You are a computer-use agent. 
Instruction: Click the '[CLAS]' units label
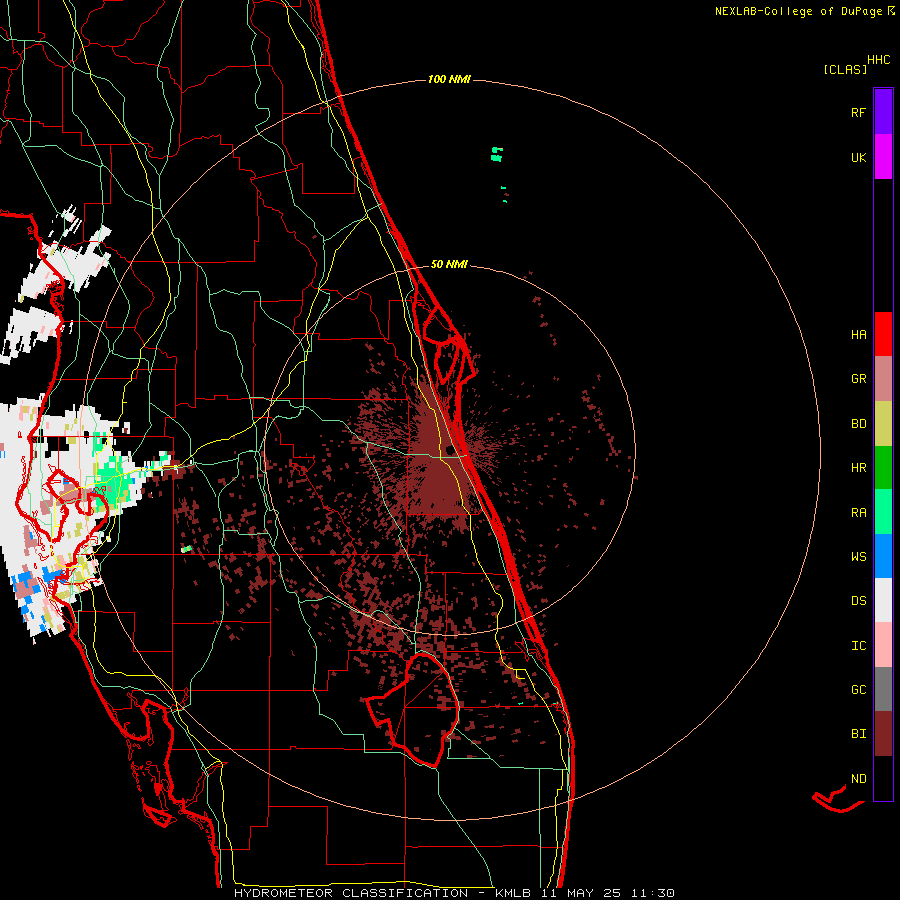click(845, 70)
